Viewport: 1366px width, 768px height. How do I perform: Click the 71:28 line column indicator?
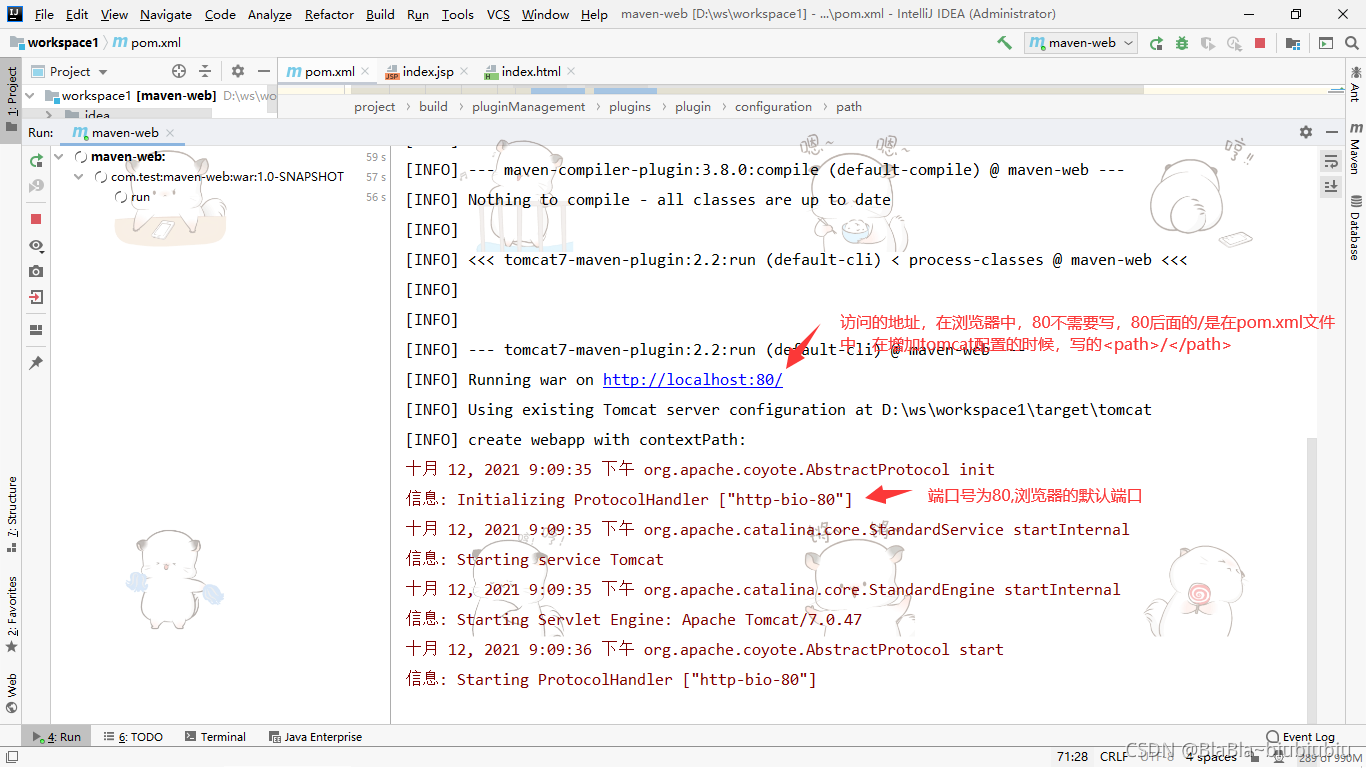click(x=1072, y=757)
